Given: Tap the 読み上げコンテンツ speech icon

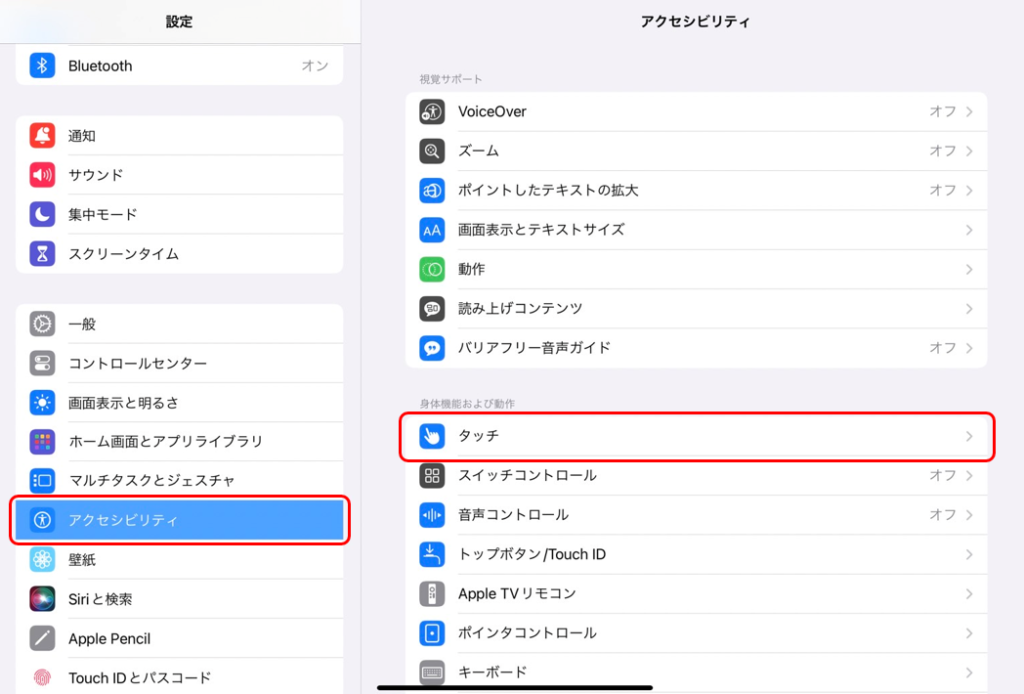Looking at the screenshot, I should [x=432, y=308].
